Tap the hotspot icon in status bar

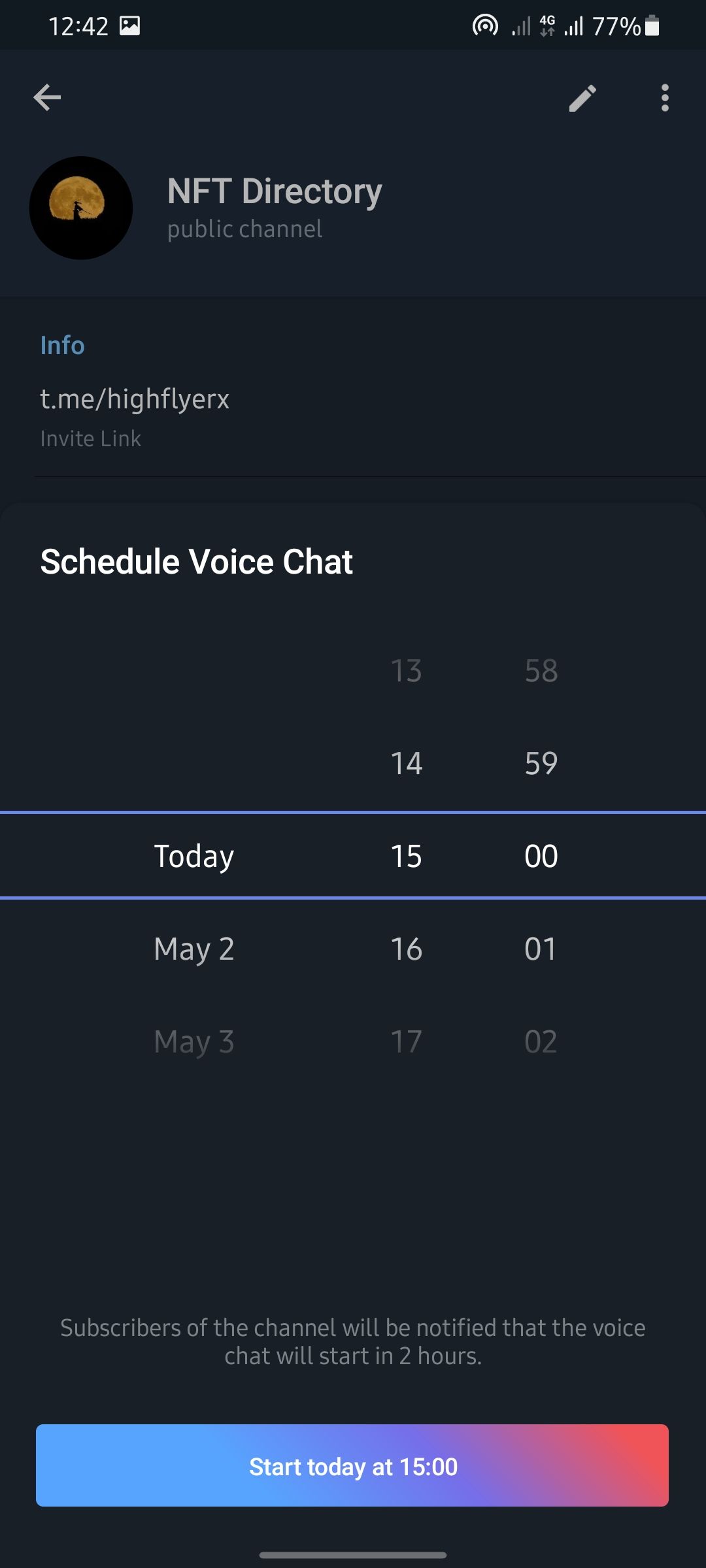pyautogui.click(x=485, y=26)
